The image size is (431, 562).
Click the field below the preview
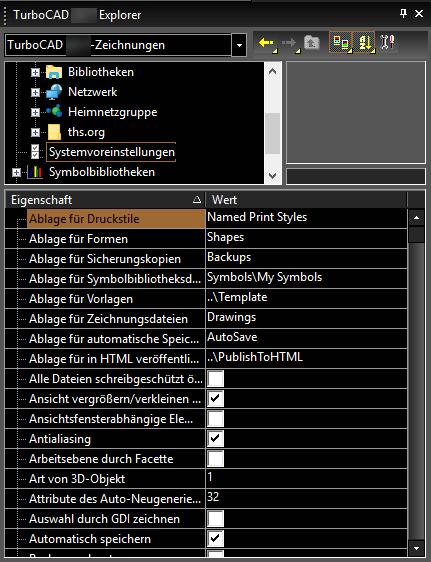[356, 176]
